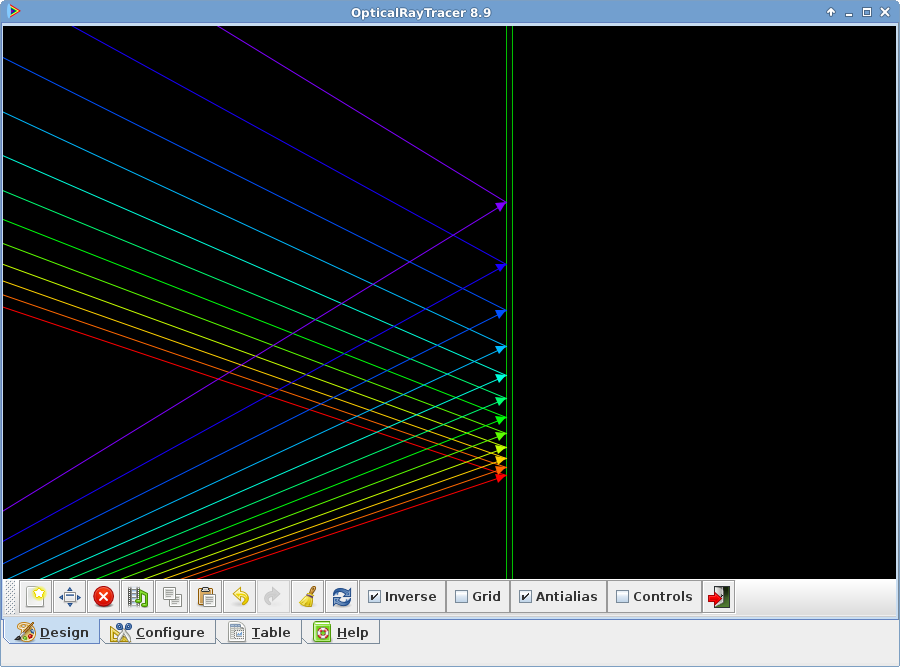The image size is (900, 667).
Task: Quit via the exit door icon
Action: coord(719,596)
